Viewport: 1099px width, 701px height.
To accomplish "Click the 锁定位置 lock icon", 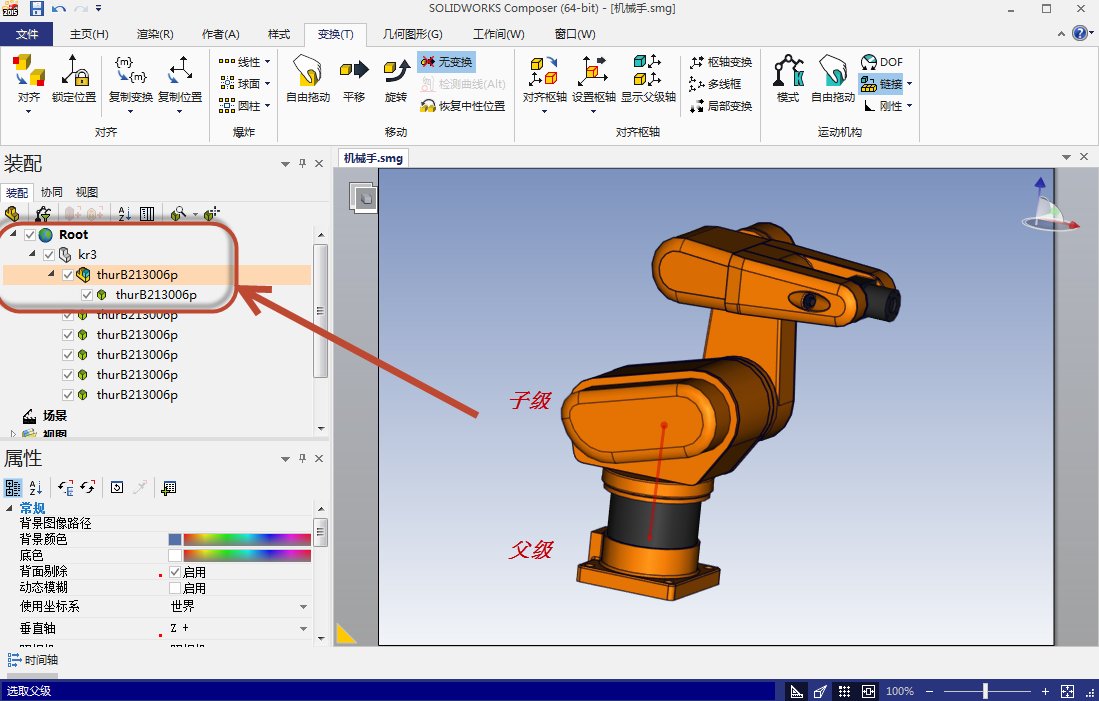I will (74, 79).
